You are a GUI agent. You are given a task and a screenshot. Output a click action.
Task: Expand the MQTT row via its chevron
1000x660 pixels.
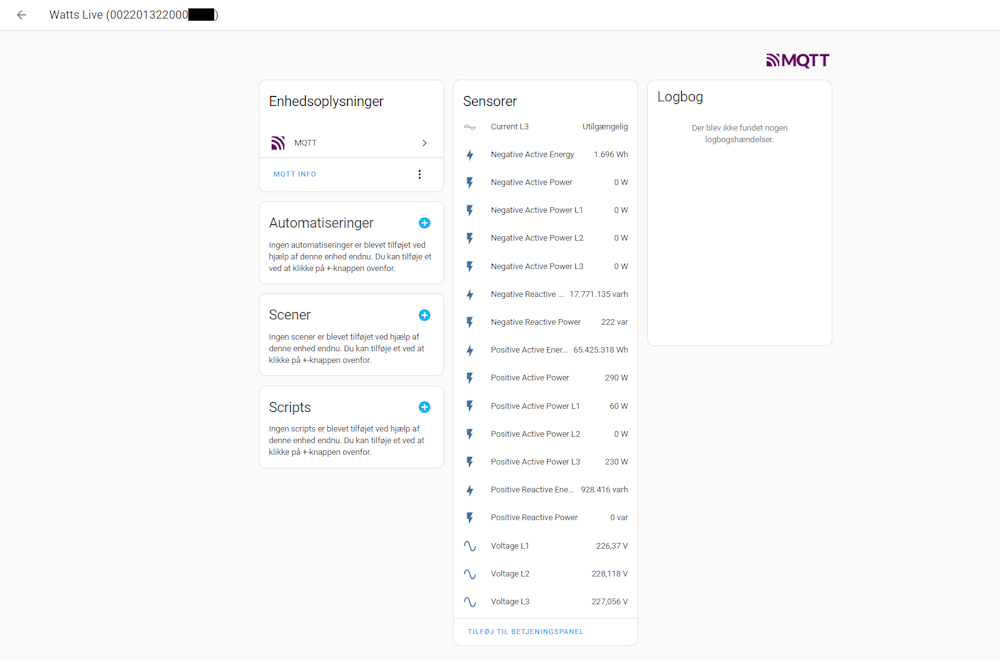[x=424, y=142]
